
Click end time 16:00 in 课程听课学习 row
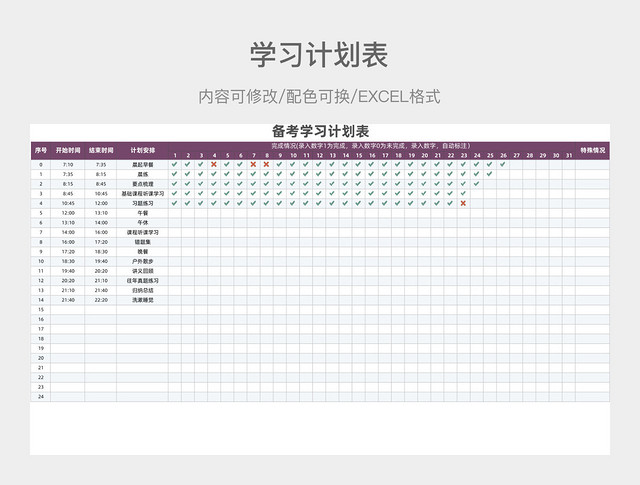point(101,232)
